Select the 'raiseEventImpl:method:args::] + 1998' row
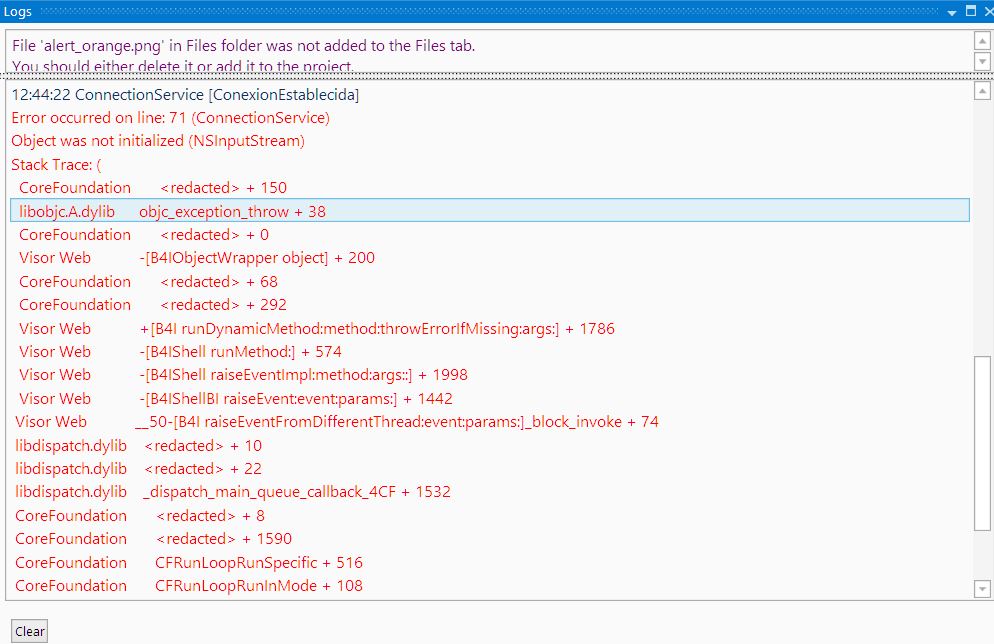 point(490,375)
